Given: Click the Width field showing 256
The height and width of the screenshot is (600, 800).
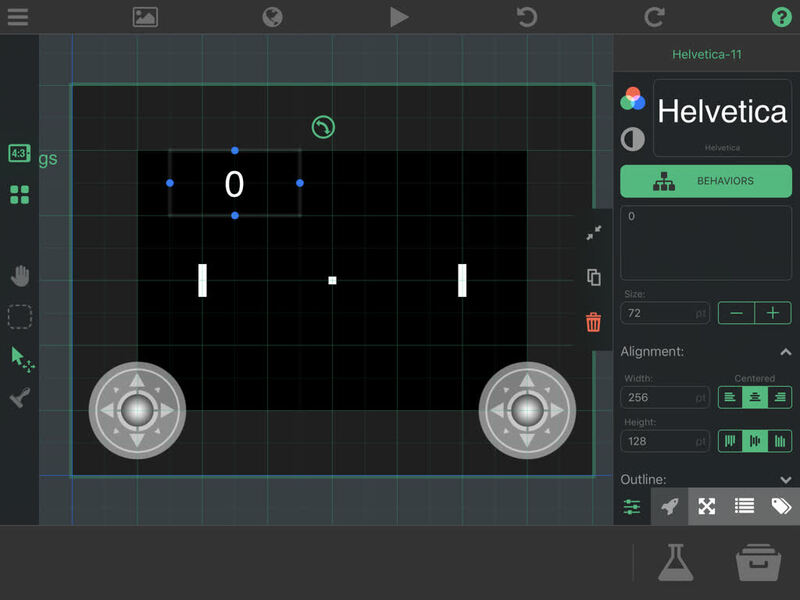Looking at the screenshot, I should [665, 397].
